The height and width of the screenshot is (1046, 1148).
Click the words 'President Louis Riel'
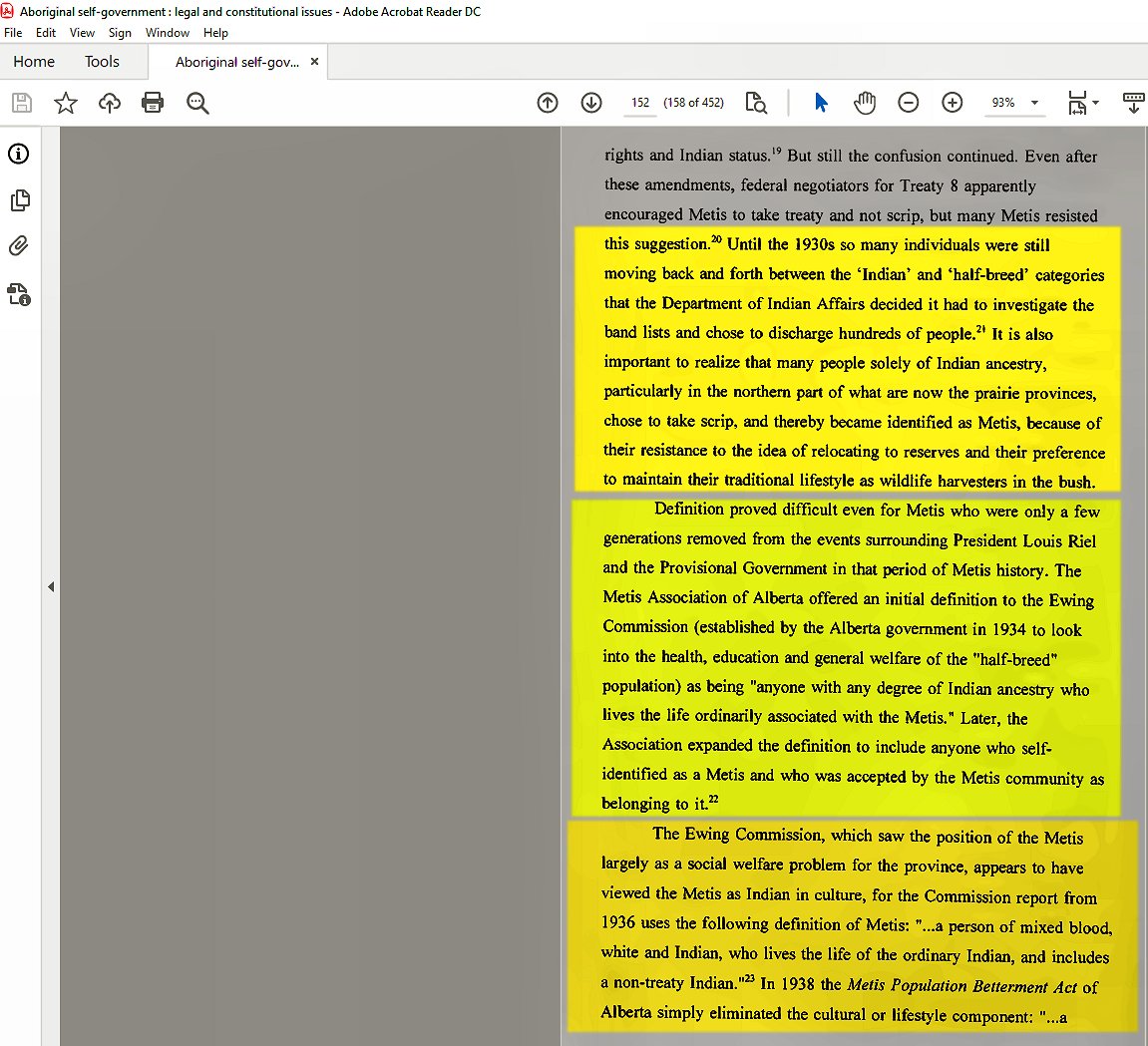(x=1024, y=540)
